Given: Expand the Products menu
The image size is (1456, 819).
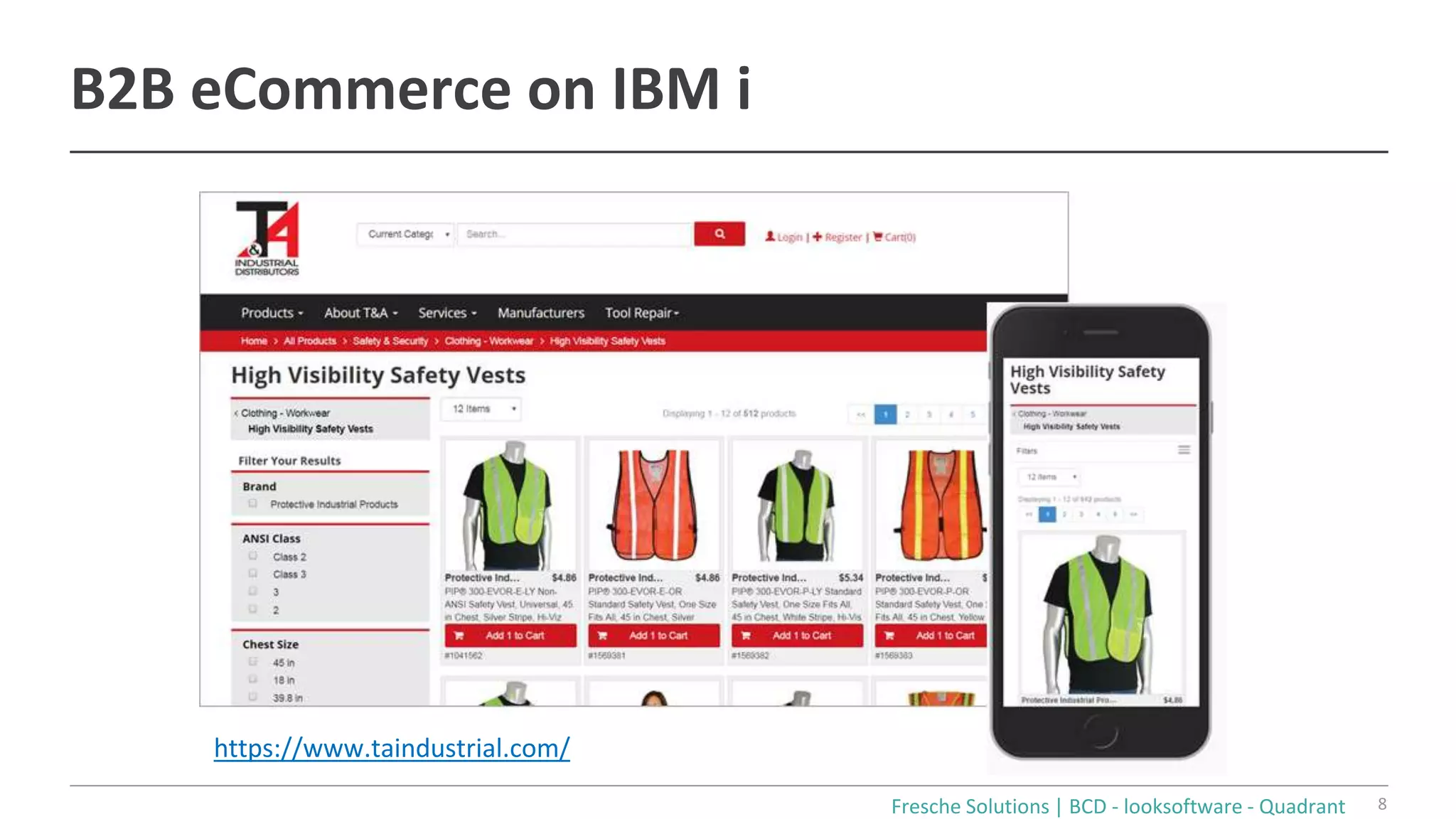Looking at the screenshot, I should pyautogui.click(x=272, y=313).
